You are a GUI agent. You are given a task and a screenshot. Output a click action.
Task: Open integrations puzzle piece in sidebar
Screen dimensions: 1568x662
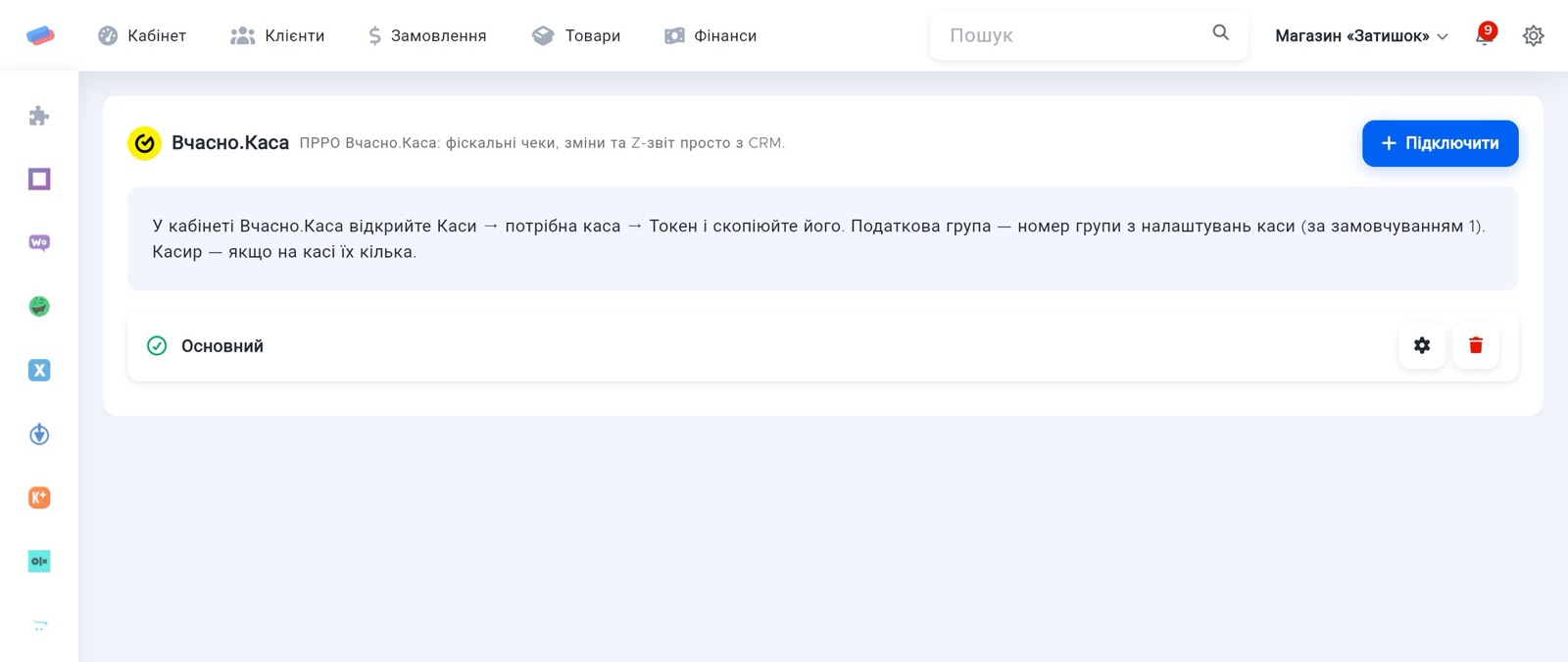tap(39, 116)
